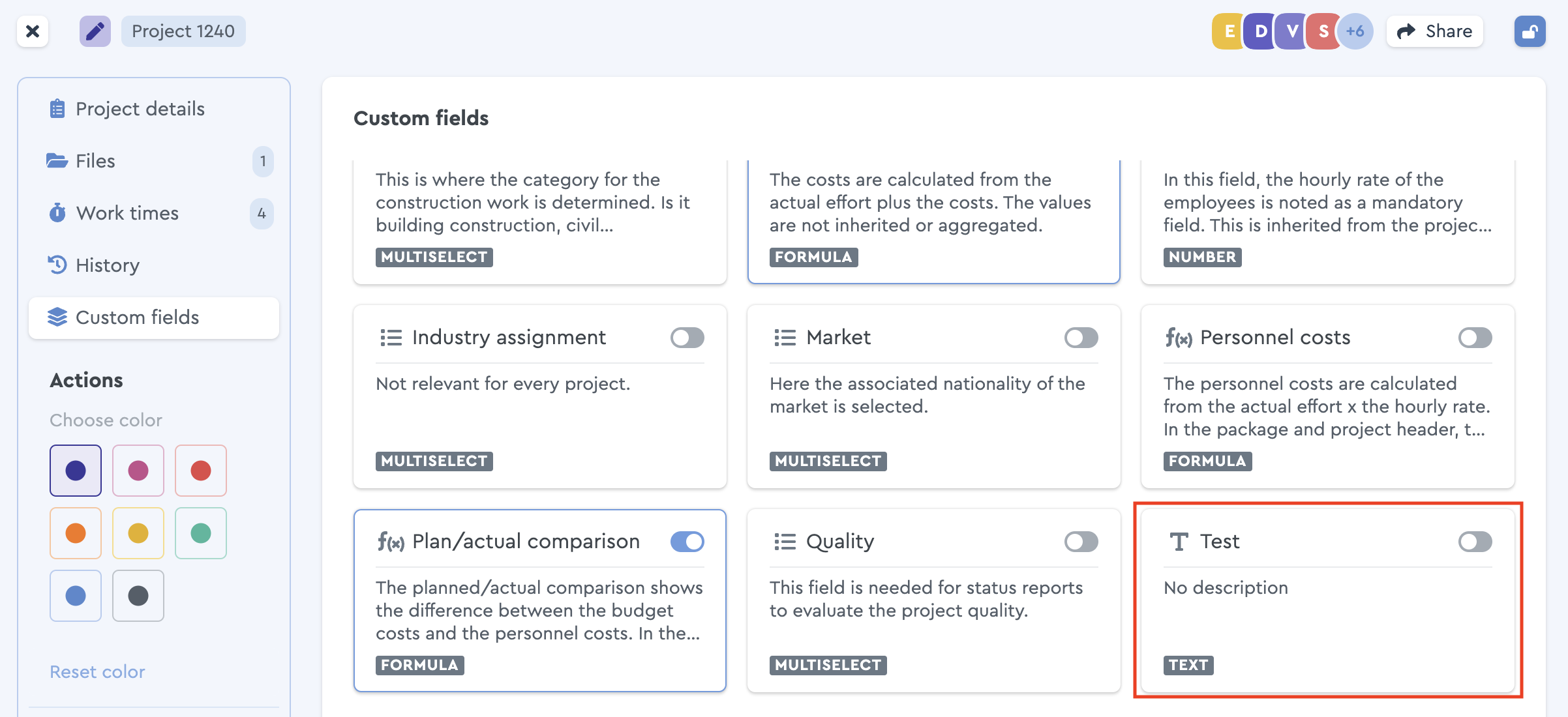Choose the green color swatch
Image resolution: width=1568 pixels, height=717 pixels.
point(201,533)
